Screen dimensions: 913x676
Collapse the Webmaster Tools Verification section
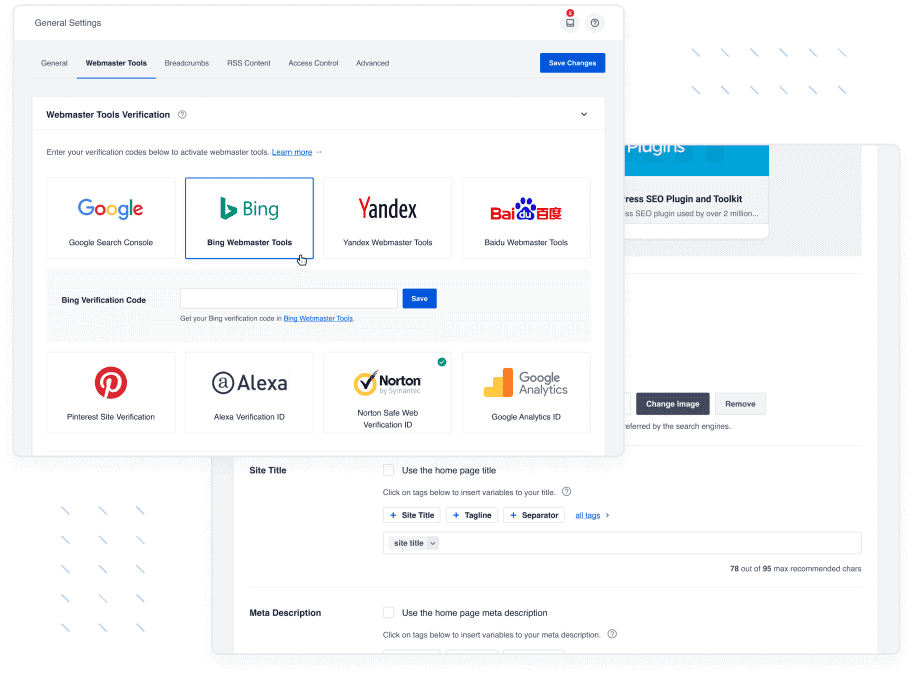click(584, 115)
